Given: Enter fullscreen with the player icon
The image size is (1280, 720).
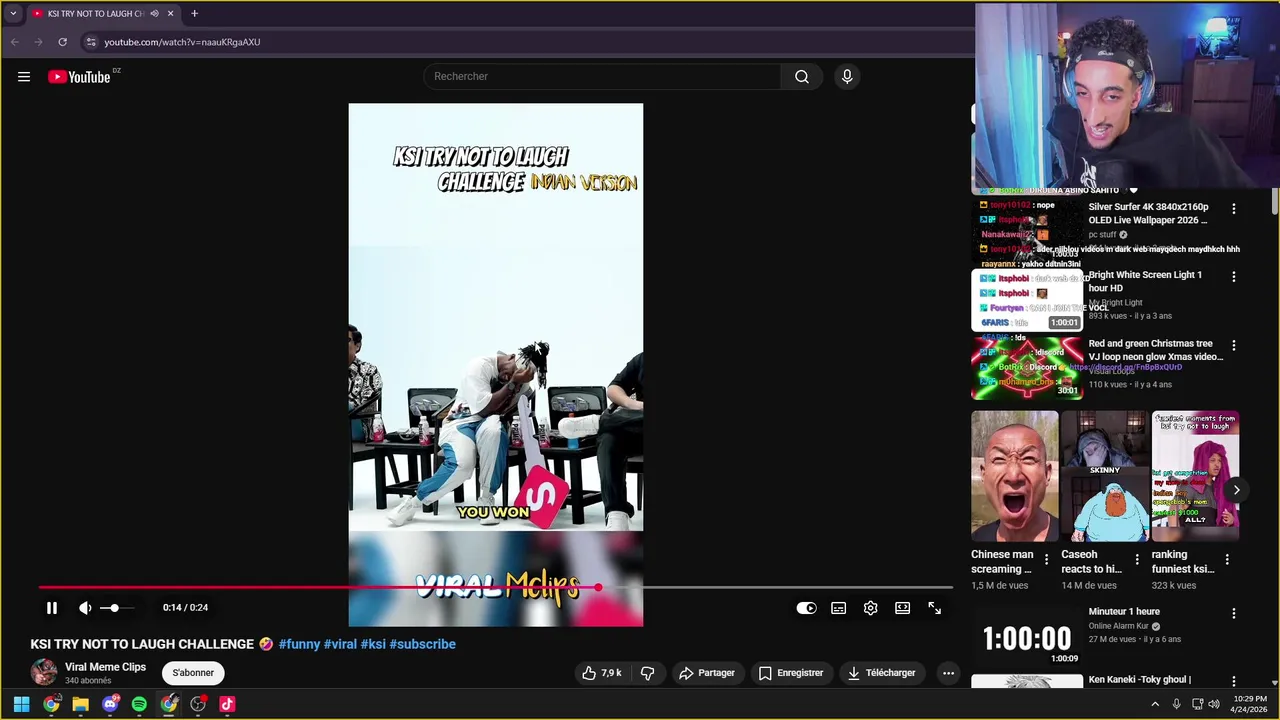Looking at the screenshot, I should (x=935, y=608).
